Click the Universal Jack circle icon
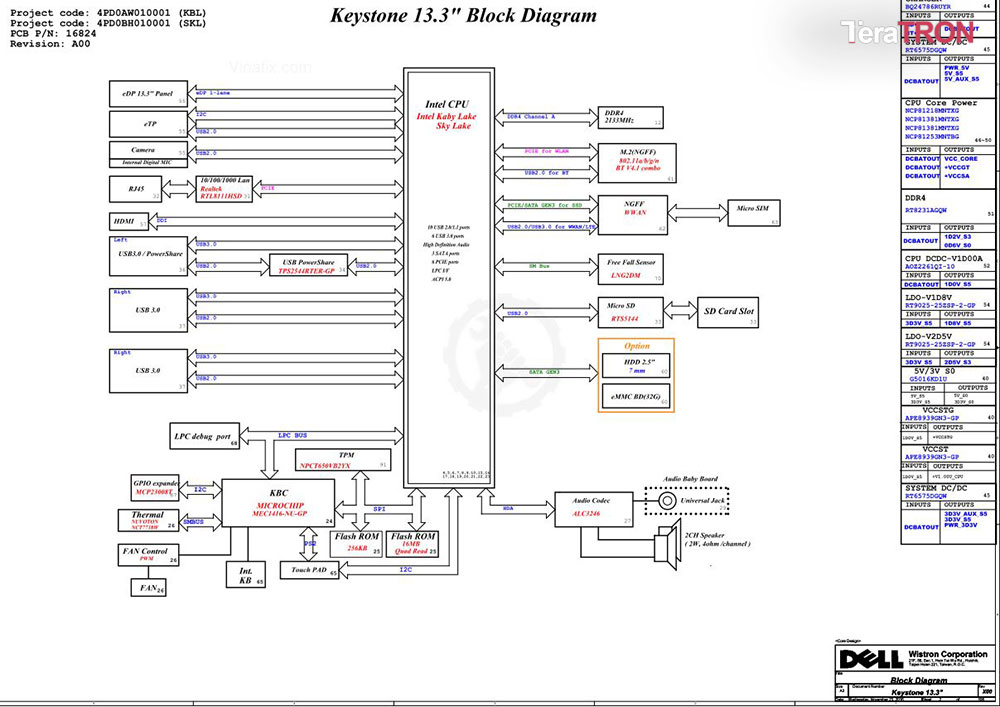The image size is (1000, 707). pos(667,500)
